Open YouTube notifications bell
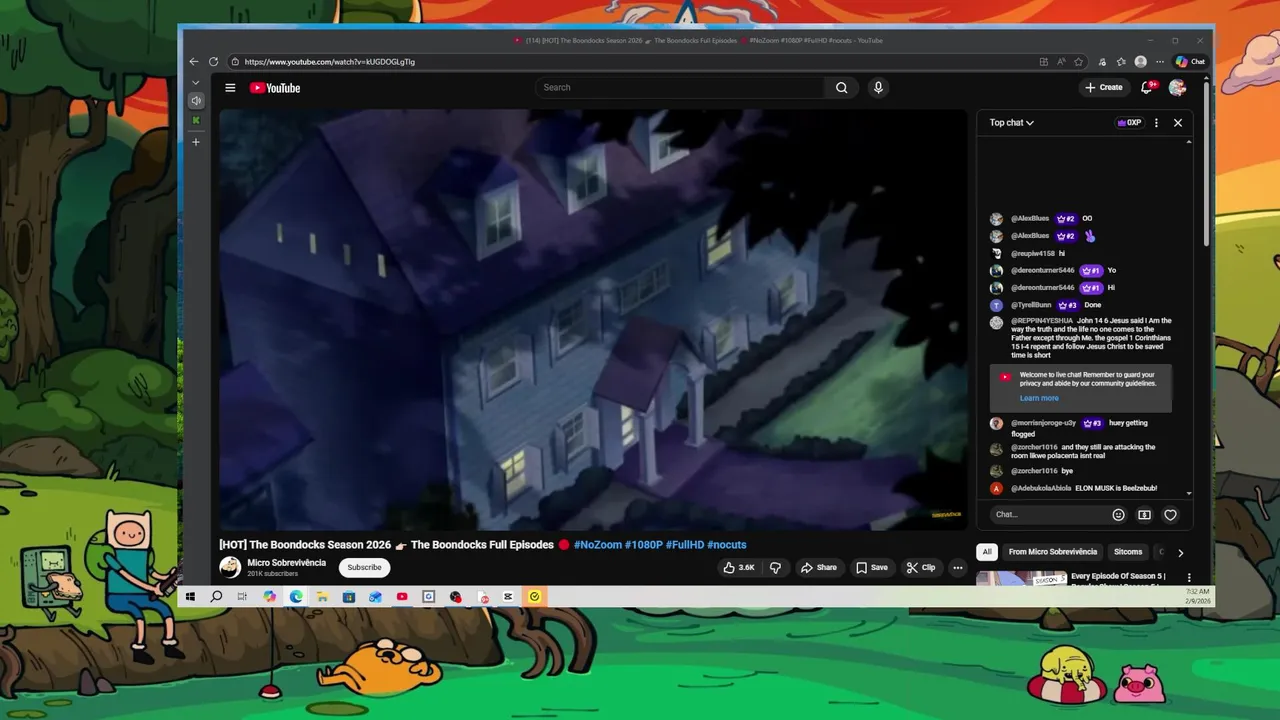This screenshot has width=1280, height=720. pos(1147,87)
